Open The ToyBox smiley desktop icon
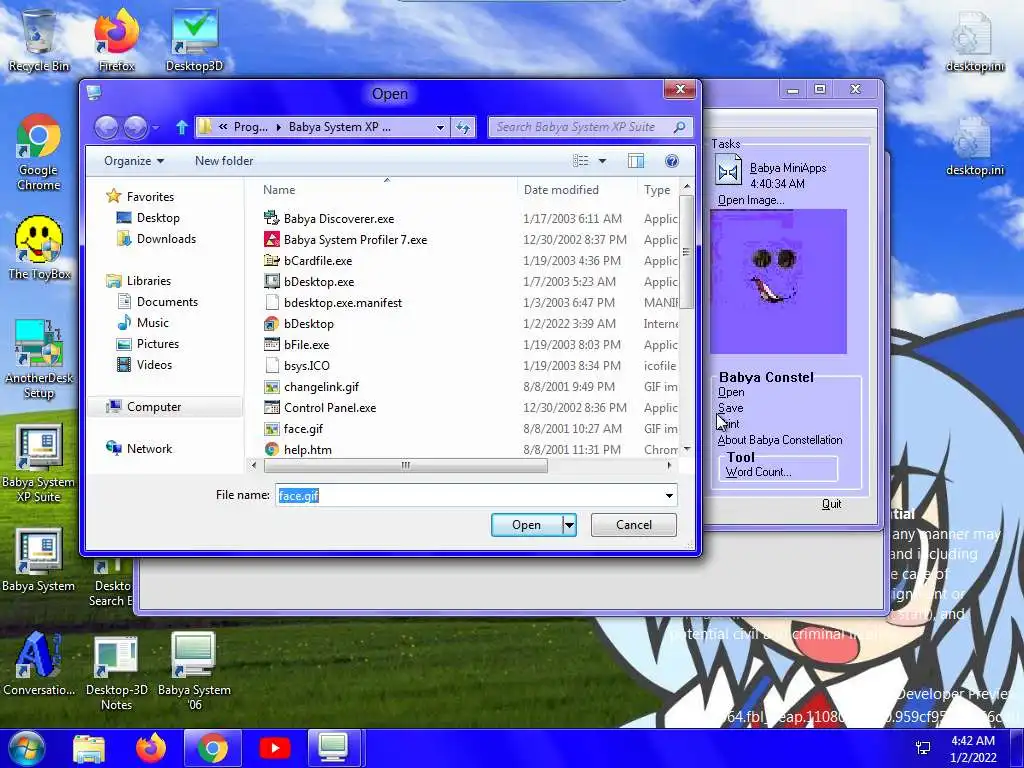This screenshot has height=768, width=1024. pyautogui.click(x=39, y=248)
